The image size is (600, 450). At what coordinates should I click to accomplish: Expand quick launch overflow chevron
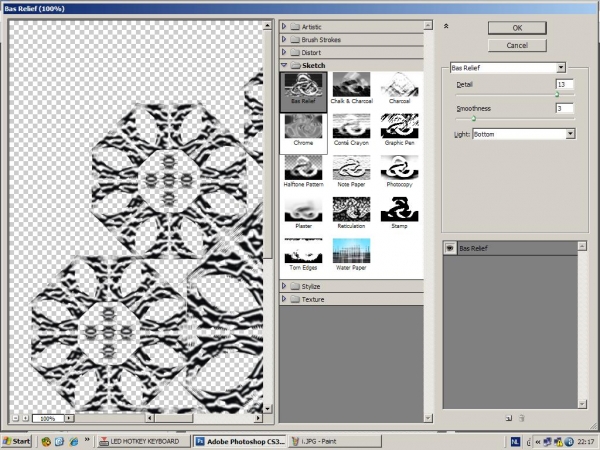click(x=87, y=439)
